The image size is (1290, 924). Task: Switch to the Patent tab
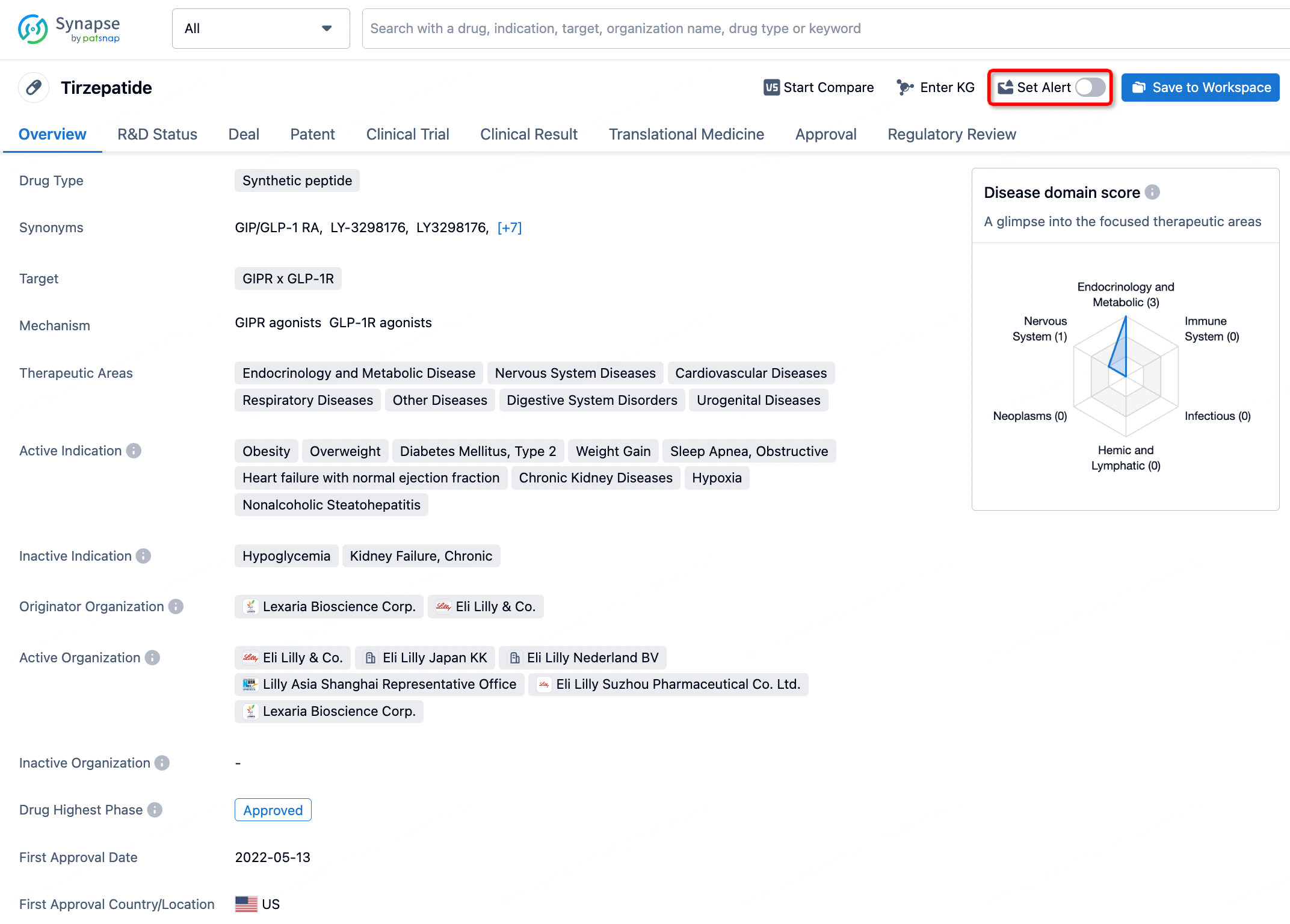coord(311,134)
